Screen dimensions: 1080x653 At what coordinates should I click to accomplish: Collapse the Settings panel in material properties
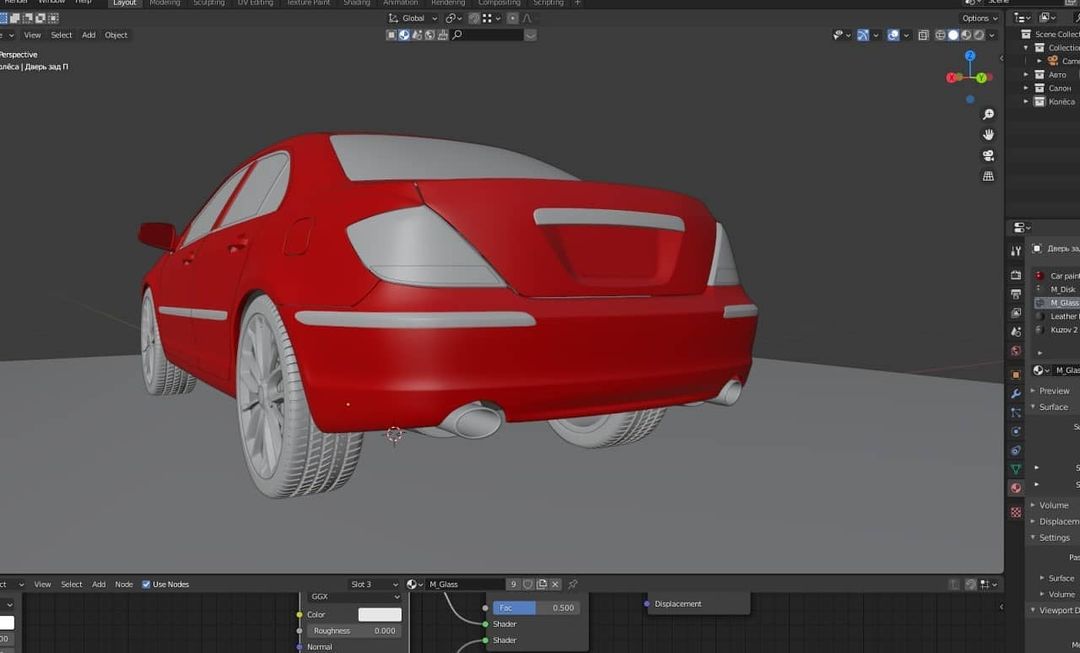1054,537
